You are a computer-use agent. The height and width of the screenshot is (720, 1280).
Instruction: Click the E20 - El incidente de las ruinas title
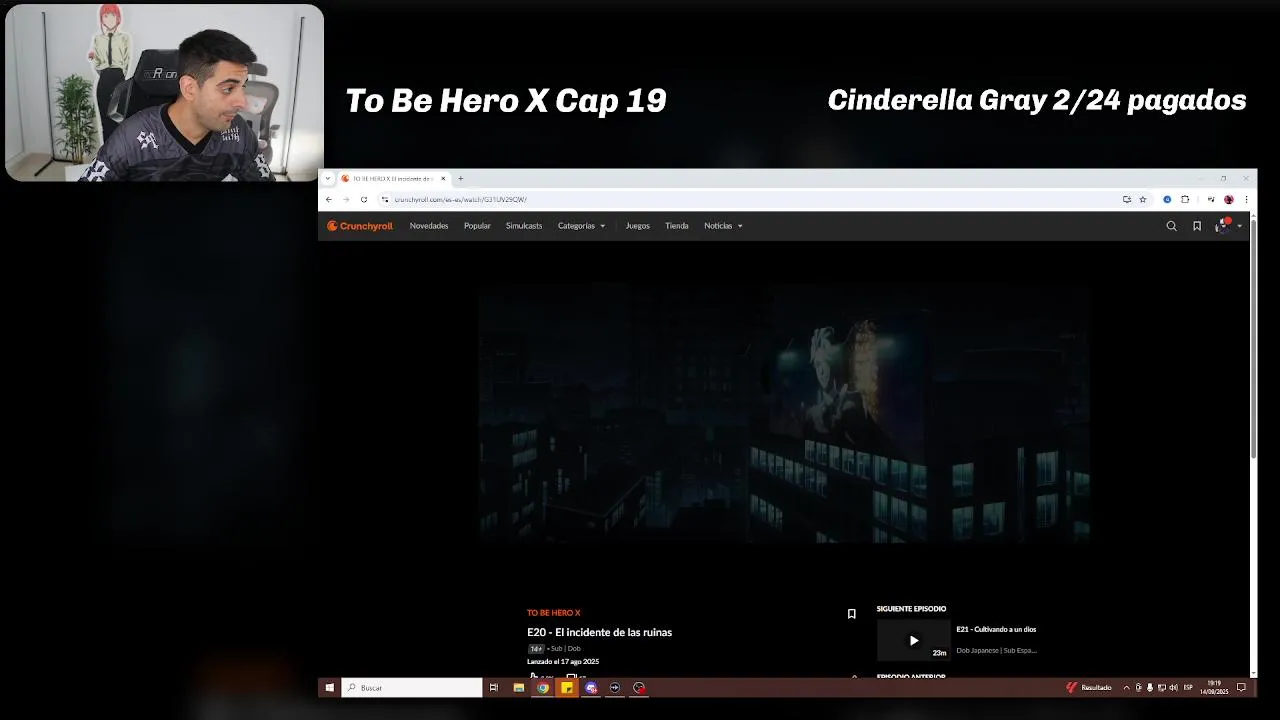599,632
